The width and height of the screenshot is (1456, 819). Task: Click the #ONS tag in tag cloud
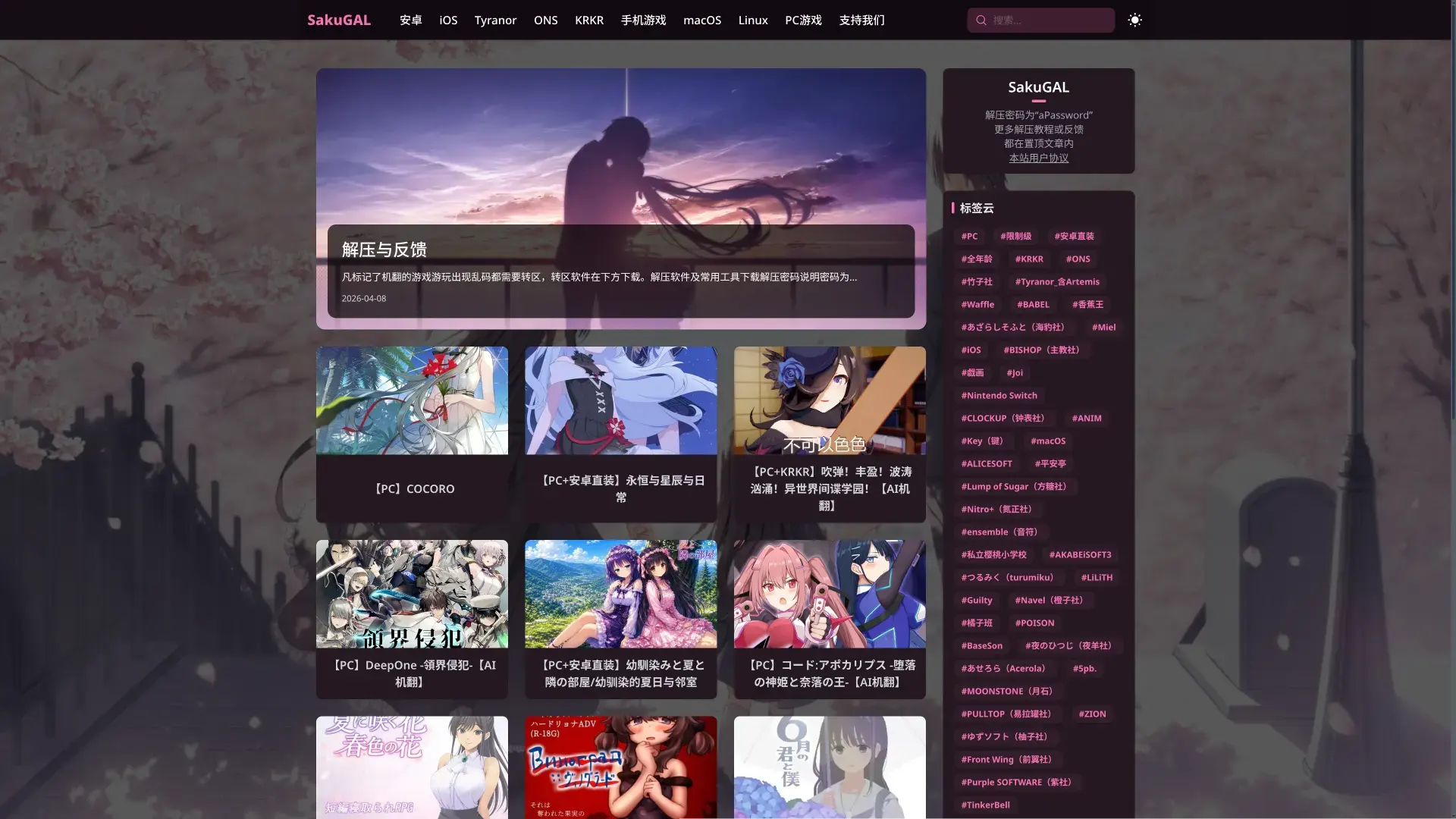pyautogui.click(x=1078, y=259)
